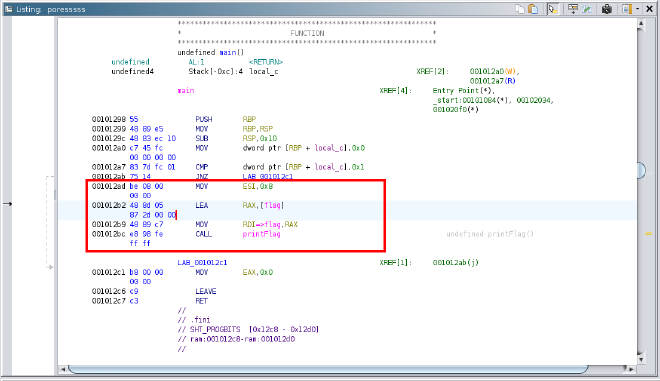The image size is (660, 381).
Task: Click 'ESI,0x8' operand
Action: pyautogui.click(x=258, y=186)
